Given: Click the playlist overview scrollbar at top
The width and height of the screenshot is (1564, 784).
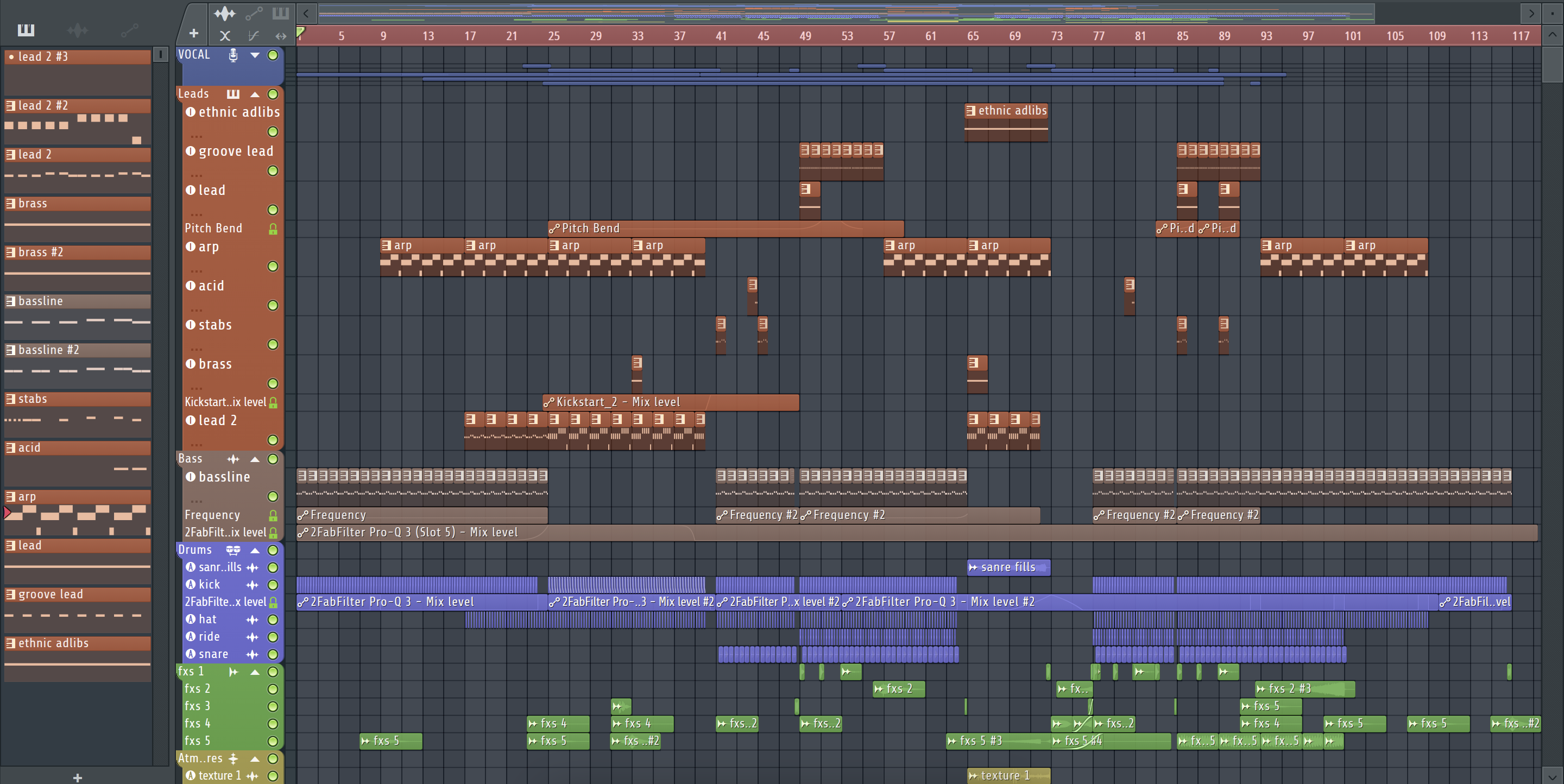Looking at the screenshot, I should pos(847,12).
